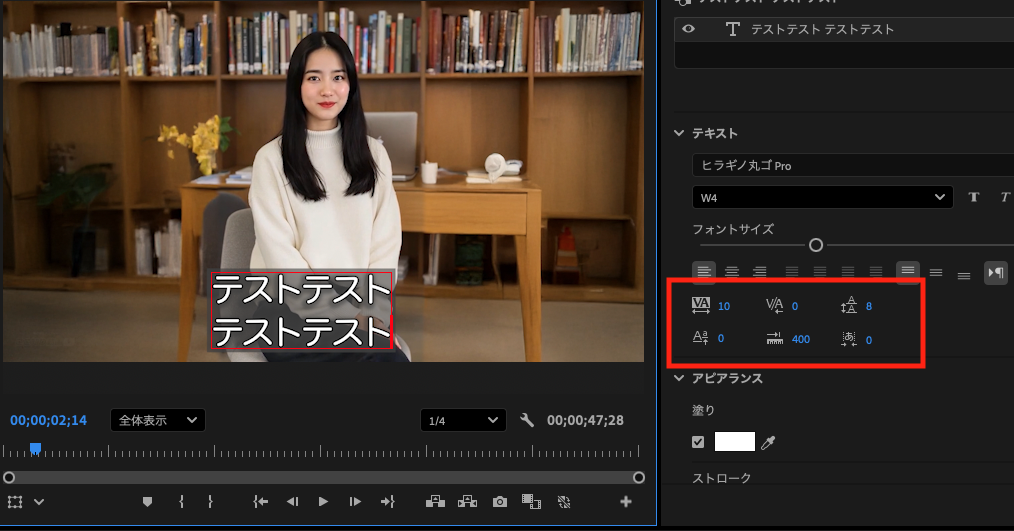
Task: Toggle visibility of the テストテスト text layer
Action: point(688,29)
